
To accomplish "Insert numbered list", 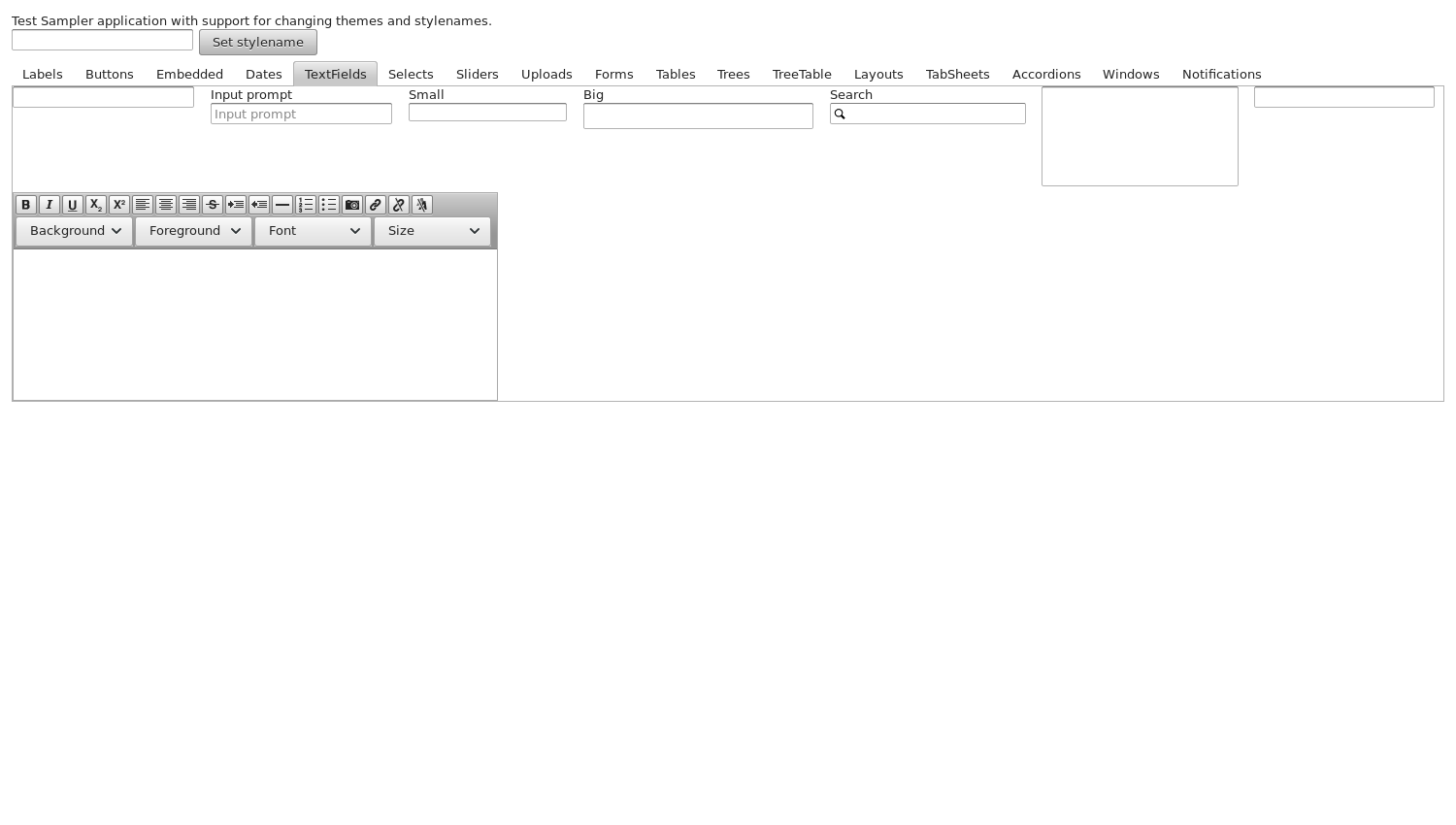I will (x=306, y=205).
